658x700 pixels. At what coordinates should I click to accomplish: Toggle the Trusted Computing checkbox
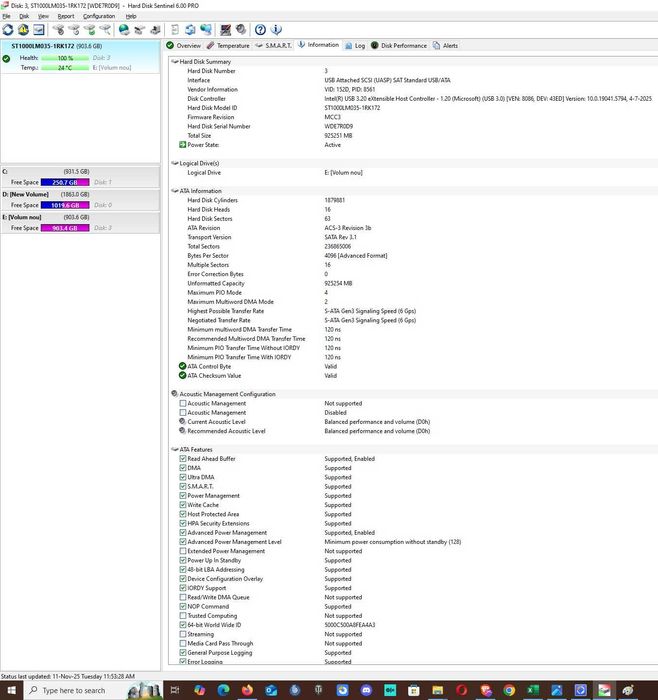[183, 615]
